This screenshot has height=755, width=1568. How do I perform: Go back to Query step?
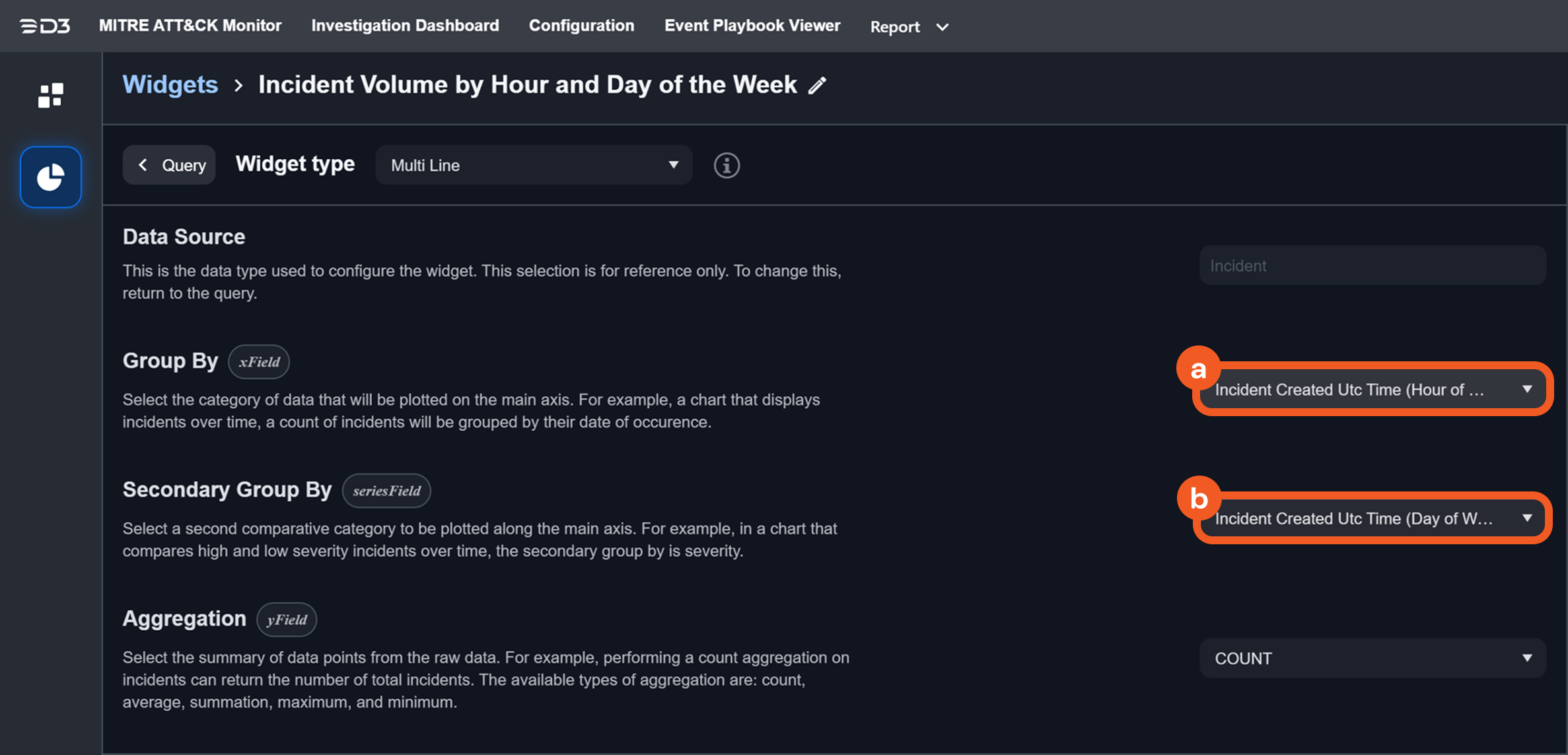[183, 165]
